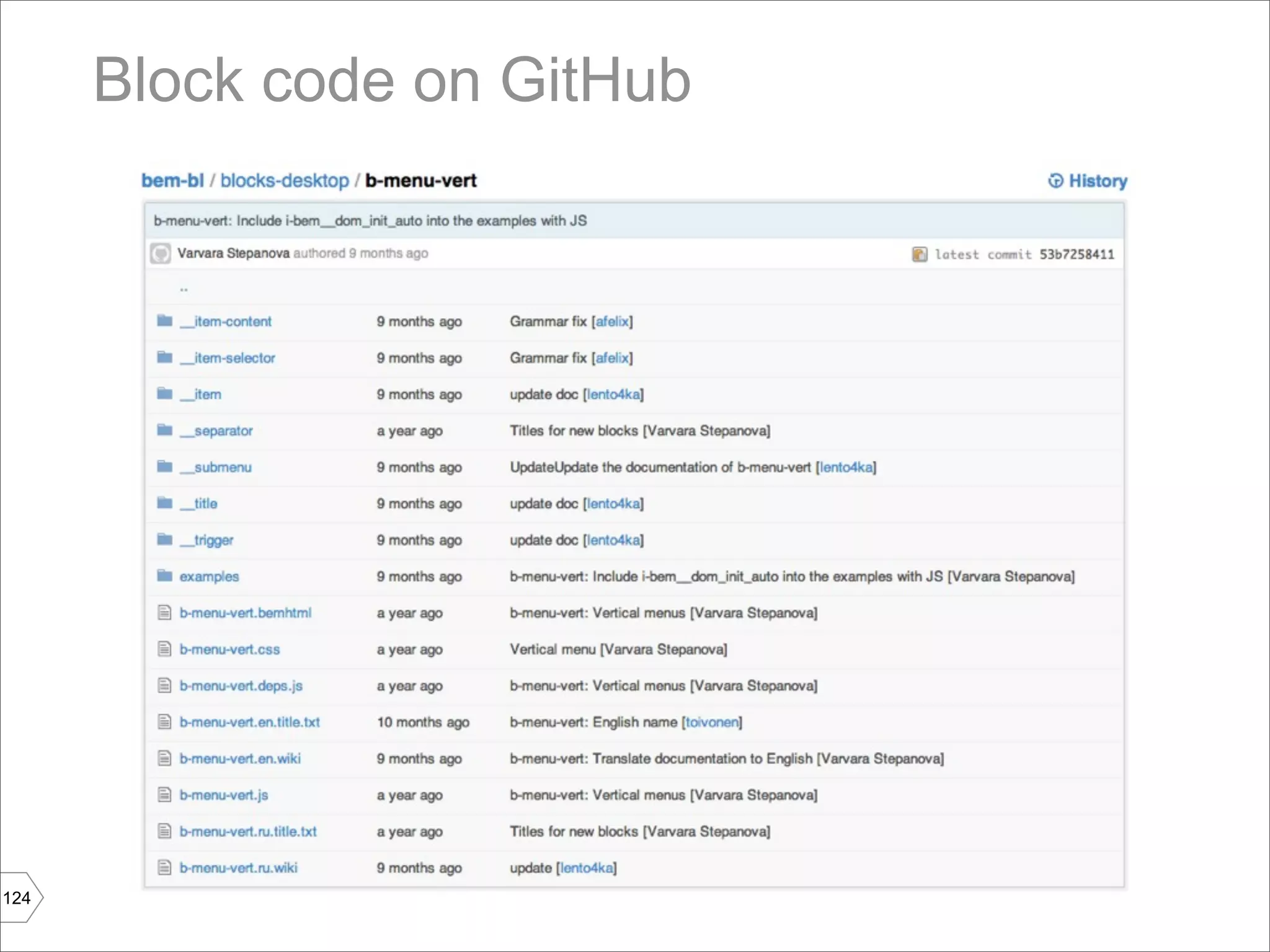Click '10 months ago' timestamp
Viewport: 1270px width, 952px height.
coord(423,722)
